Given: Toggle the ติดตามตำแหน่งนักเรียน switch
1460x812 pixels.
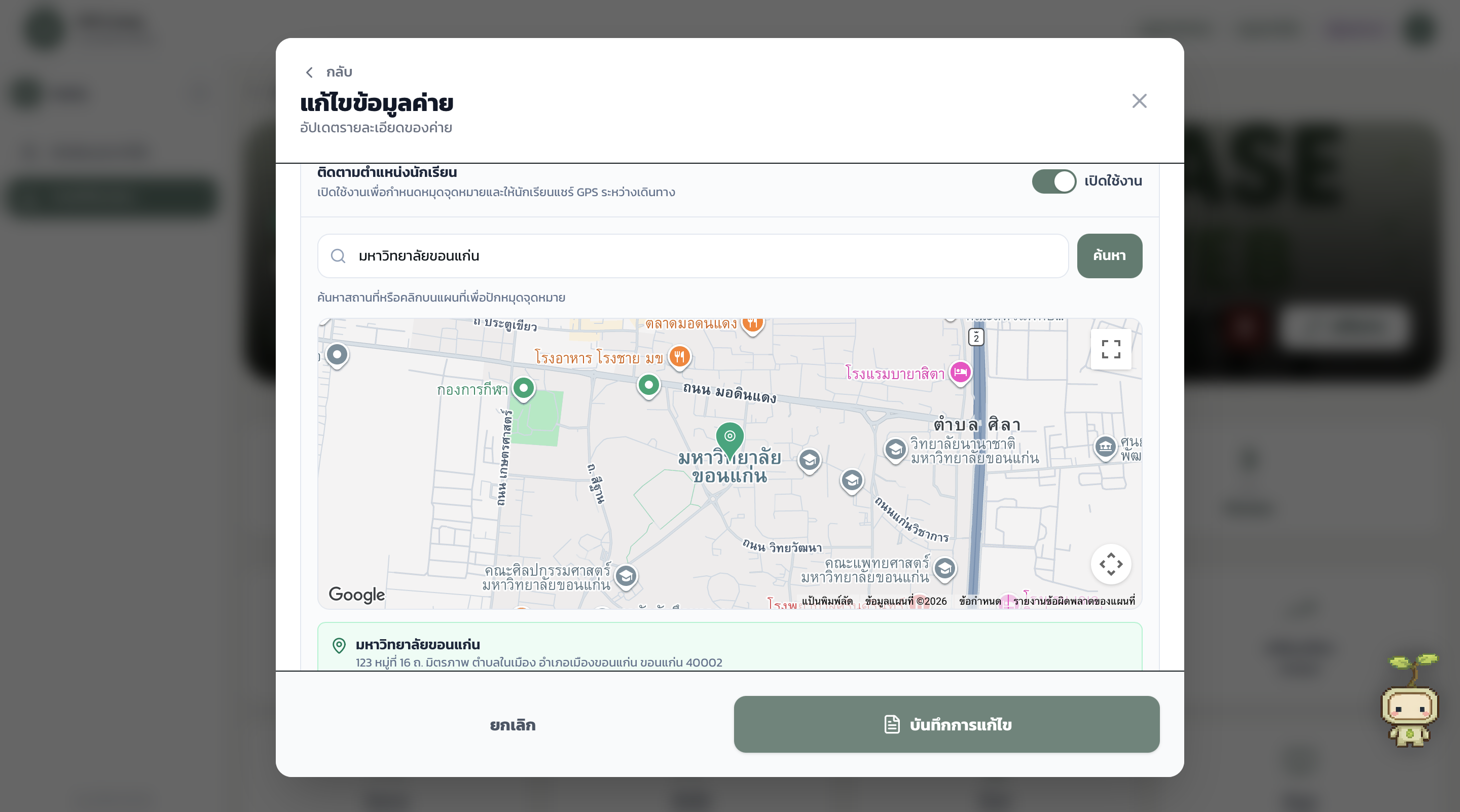Looking at the screenshot, I should coord(1053,181).
